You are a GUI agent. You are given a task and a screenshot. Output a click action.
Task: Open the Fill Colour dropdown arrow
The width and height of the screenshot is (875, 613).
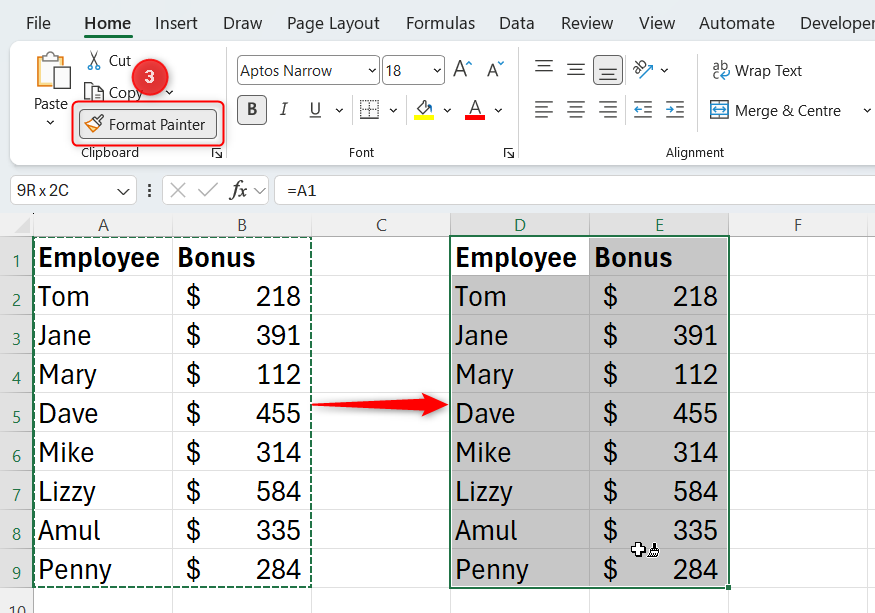(x=448, y=111)
